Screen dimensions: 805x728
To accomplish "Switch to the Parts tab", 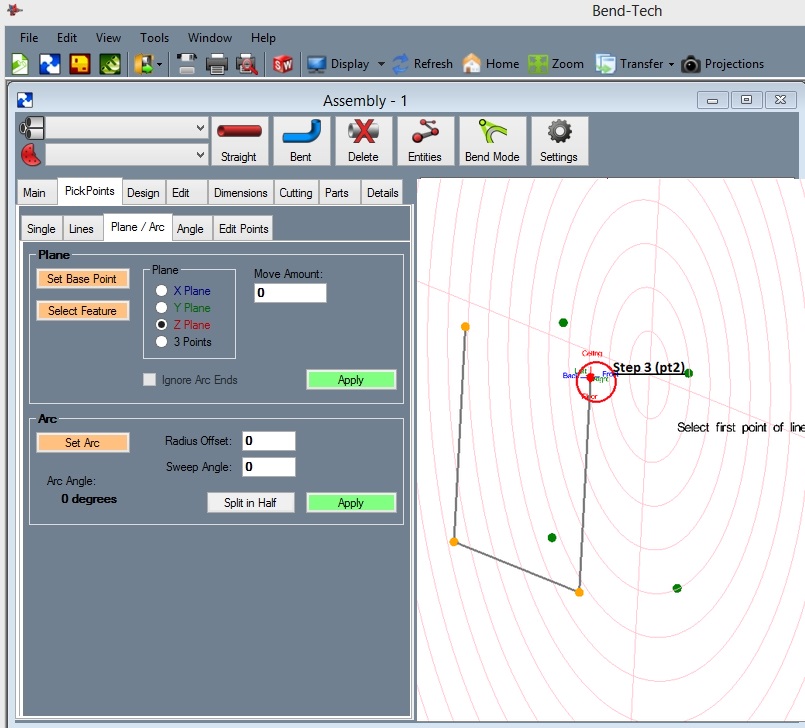I will click(x=337, y=193).
